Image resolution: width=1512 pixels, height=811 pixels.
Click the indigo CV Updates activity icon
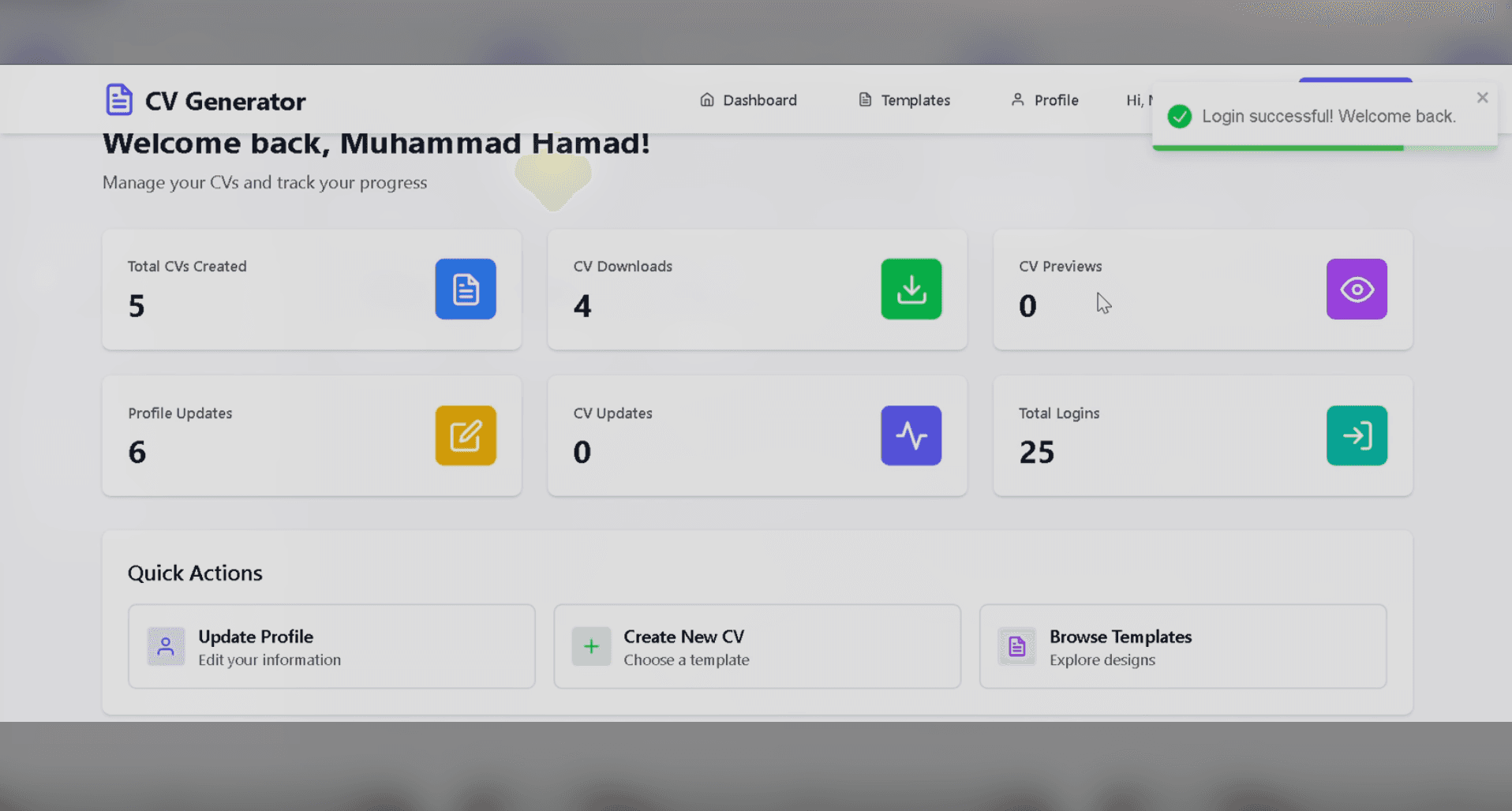click(911, 435)
